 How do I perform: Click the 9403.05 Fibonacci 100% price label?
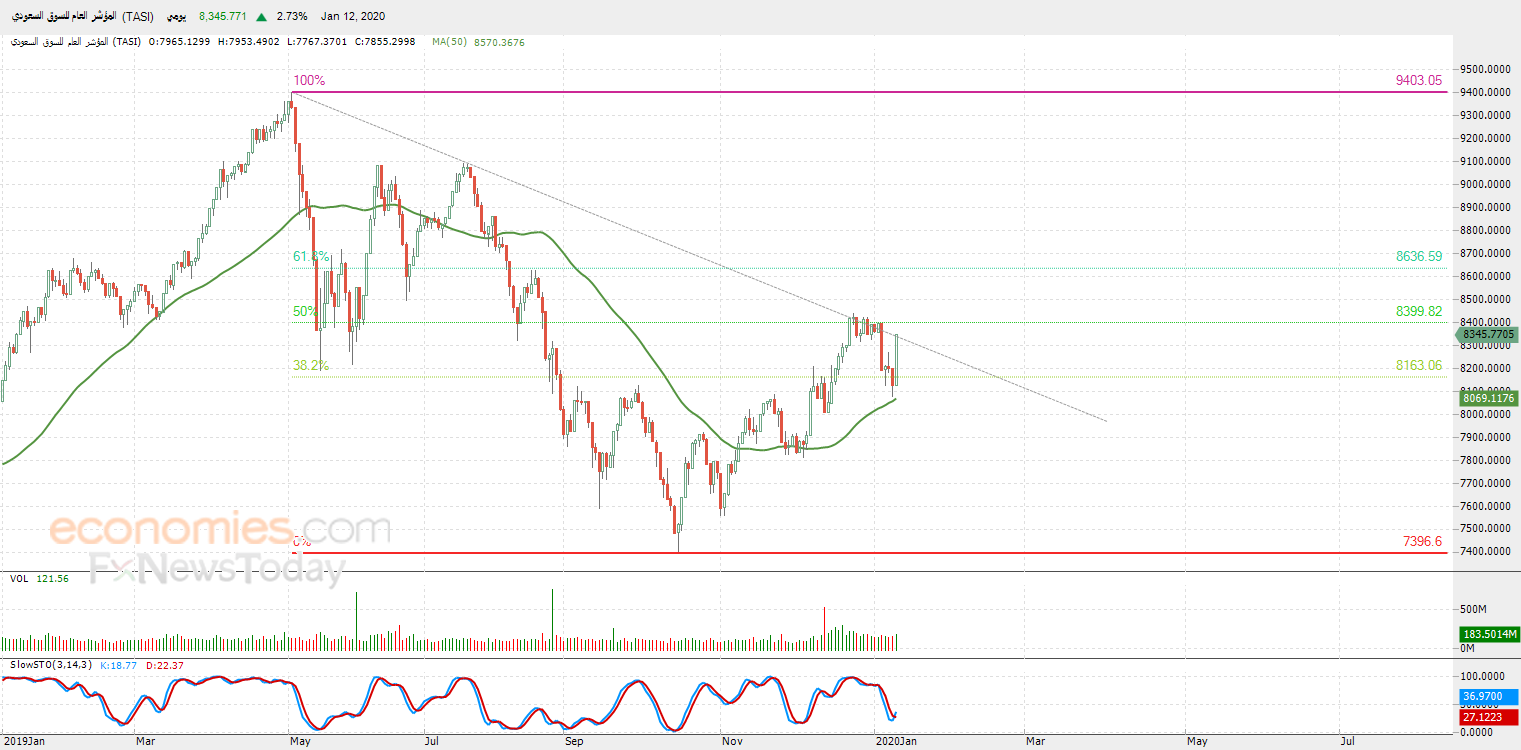(x=1419, y=81)
